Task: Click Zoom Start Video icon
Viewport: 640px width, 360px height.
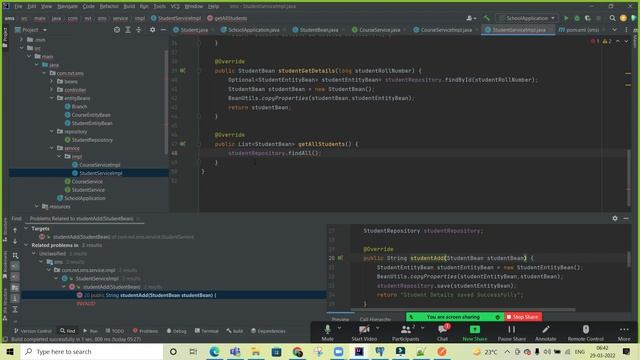Action: (364, 330)
